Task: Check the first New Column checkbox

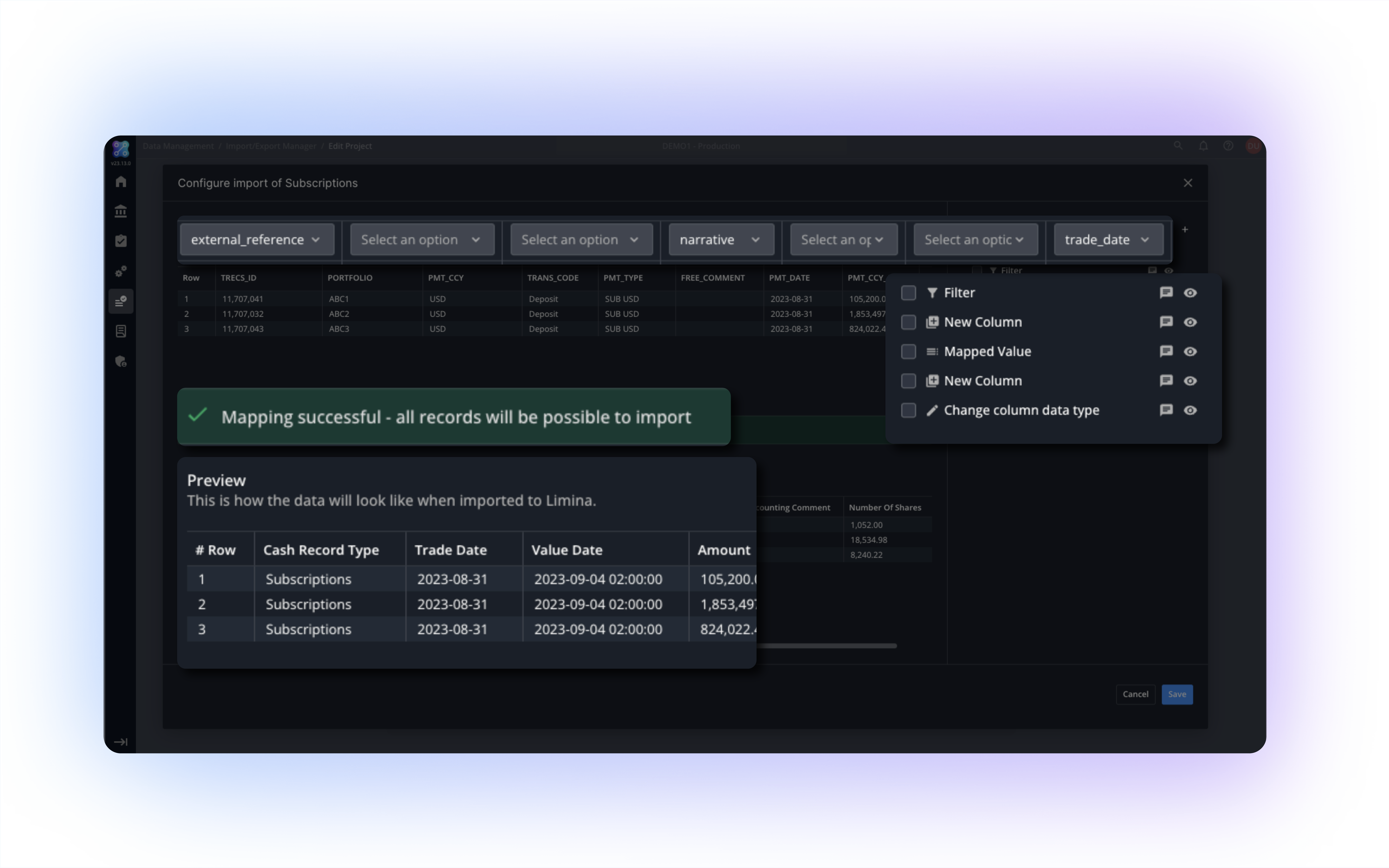Action: (x=908, y=322)
